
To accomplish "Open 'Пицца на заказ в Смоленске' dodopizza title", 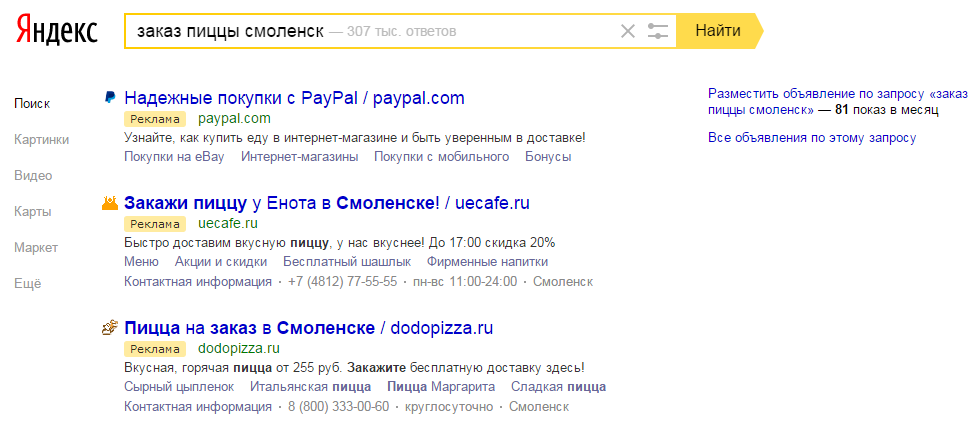I will [x=309, y=328].
